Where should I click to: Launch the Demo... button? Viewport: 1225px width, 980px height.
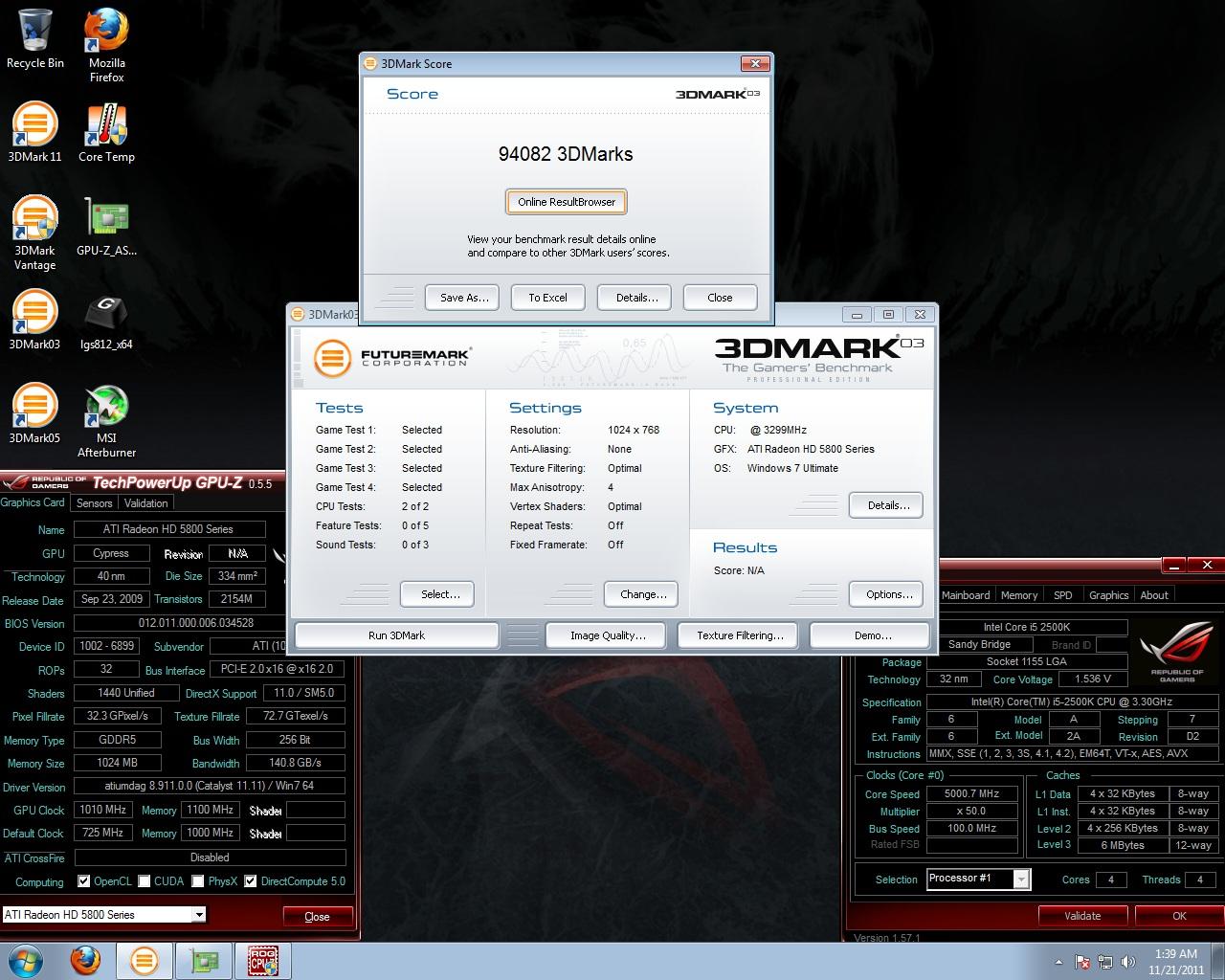(x=872, y=635)
